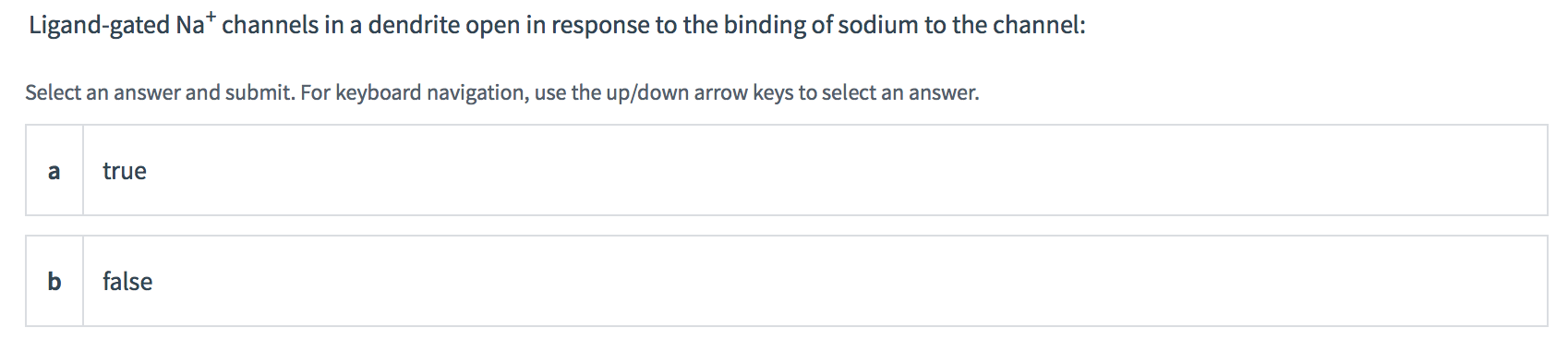This screenshot has width=1568, height=340.
Task: Click the word false
Action: 127,281
